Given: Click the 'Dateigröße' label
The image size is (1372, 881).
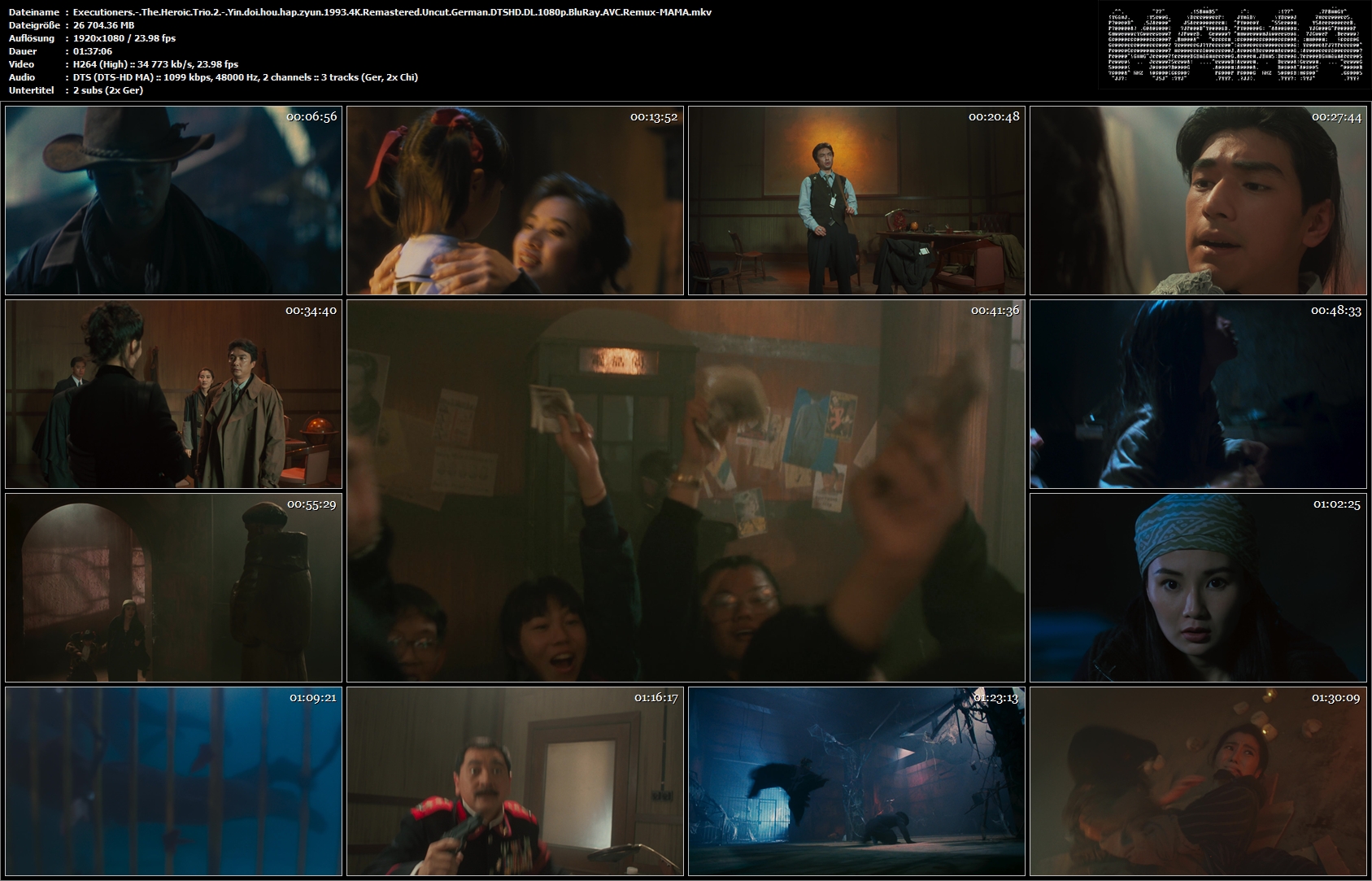Looking at the screenshot, I should [33, 25].
